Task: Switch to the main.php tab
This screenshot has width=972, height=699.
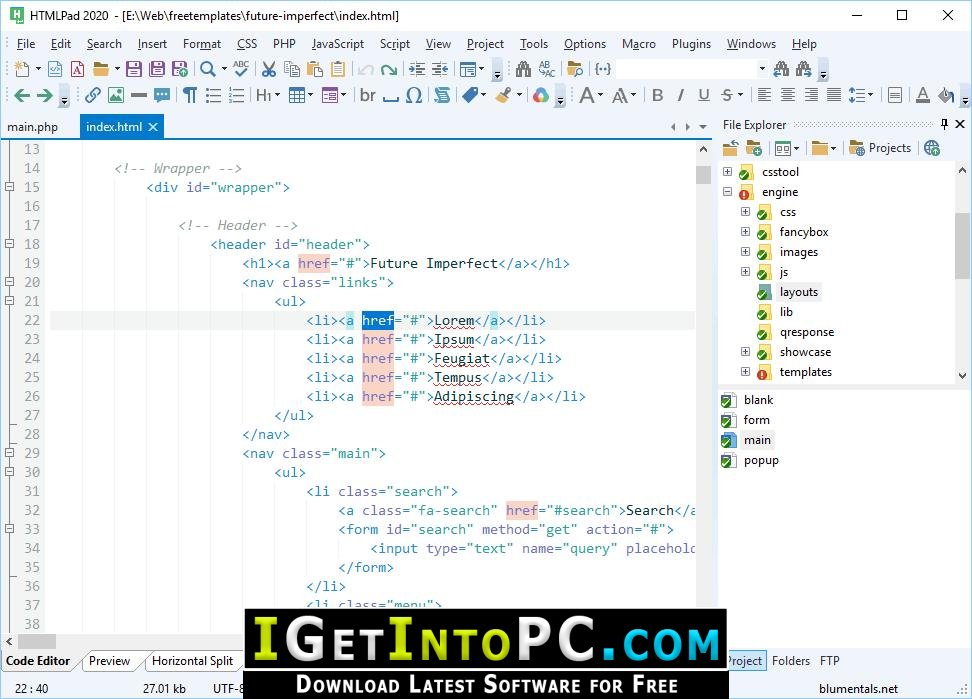Action: (x=32, y=127)
